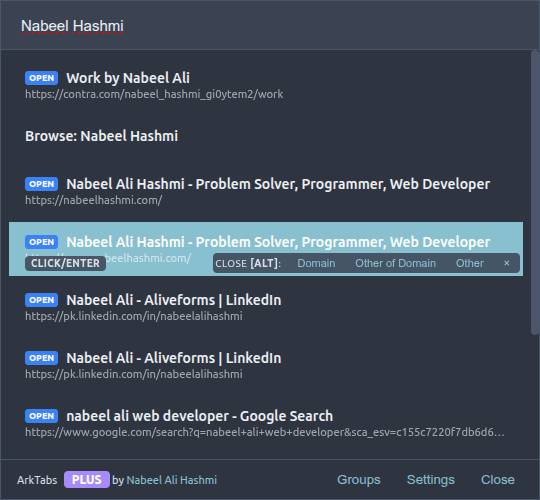Click the CLOSE [ALT]: label
The width and height of the screenshot is (540, 500).
click(x=248, y=263)
